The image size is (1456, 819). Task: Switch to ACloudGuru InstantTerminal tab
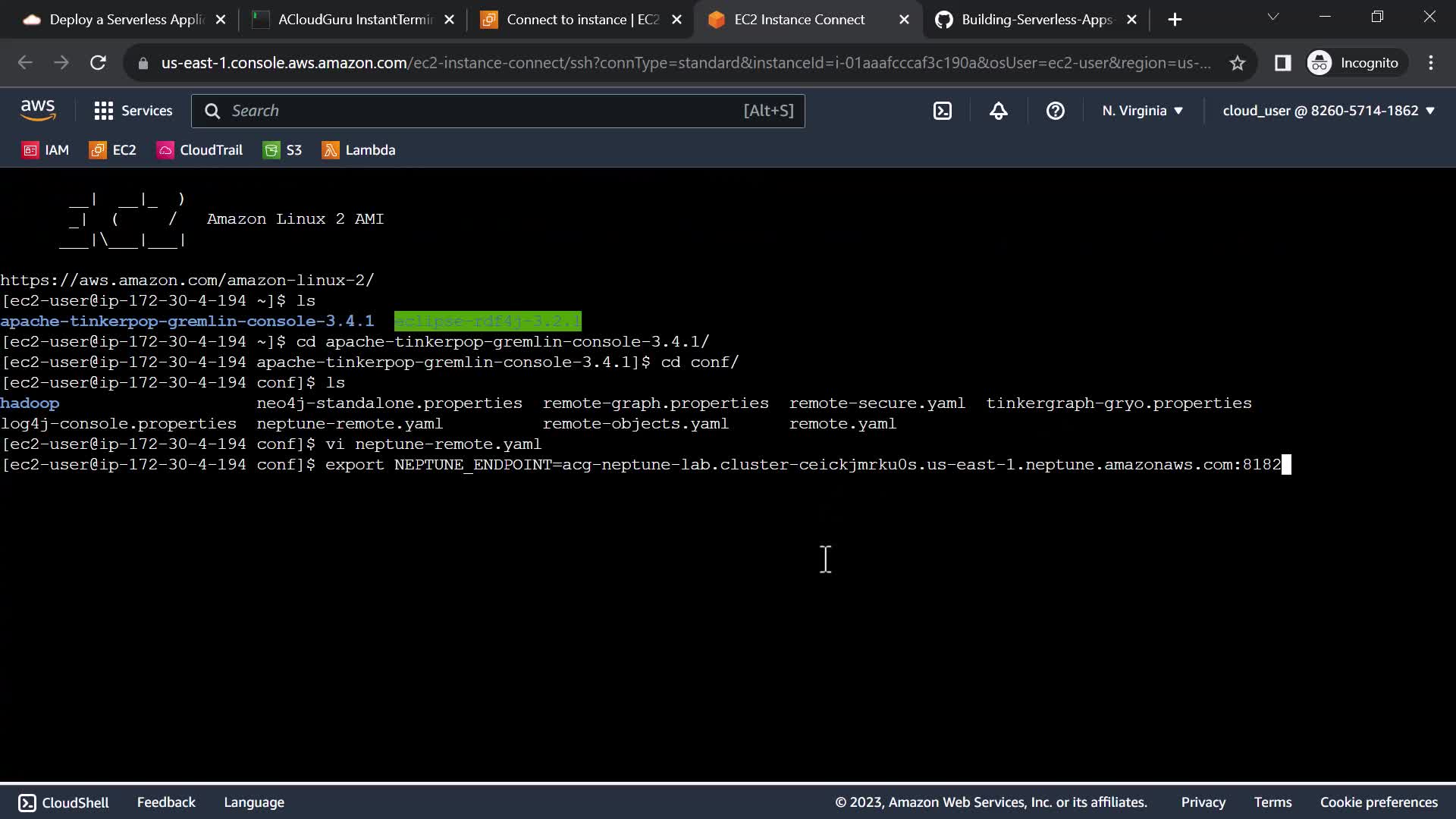pos(353,20)
